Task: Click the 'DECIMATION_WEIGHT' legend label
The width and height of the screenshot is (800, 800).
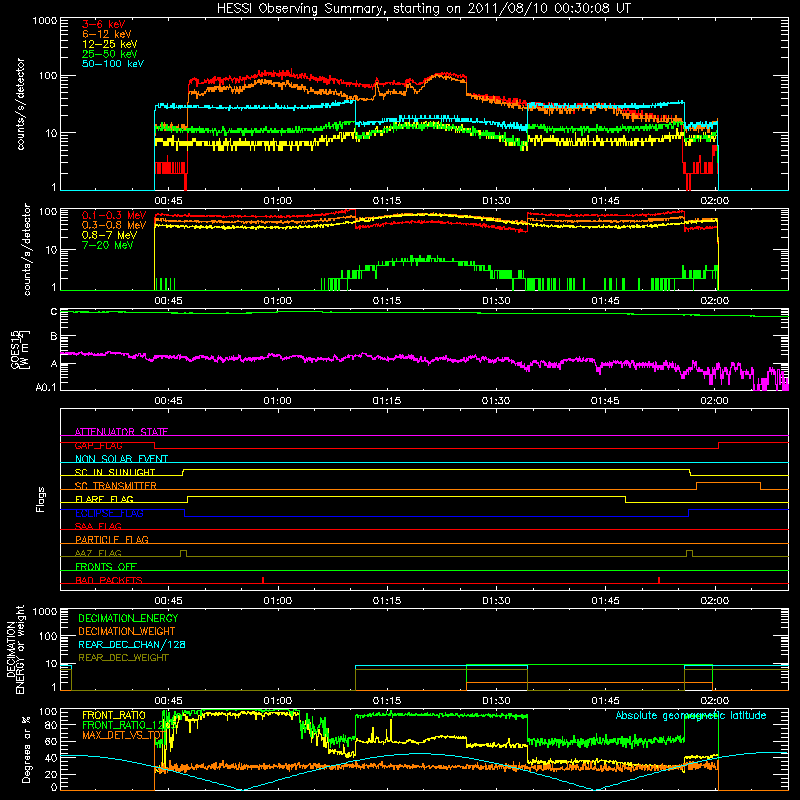Action: click(x=127, y=631)
